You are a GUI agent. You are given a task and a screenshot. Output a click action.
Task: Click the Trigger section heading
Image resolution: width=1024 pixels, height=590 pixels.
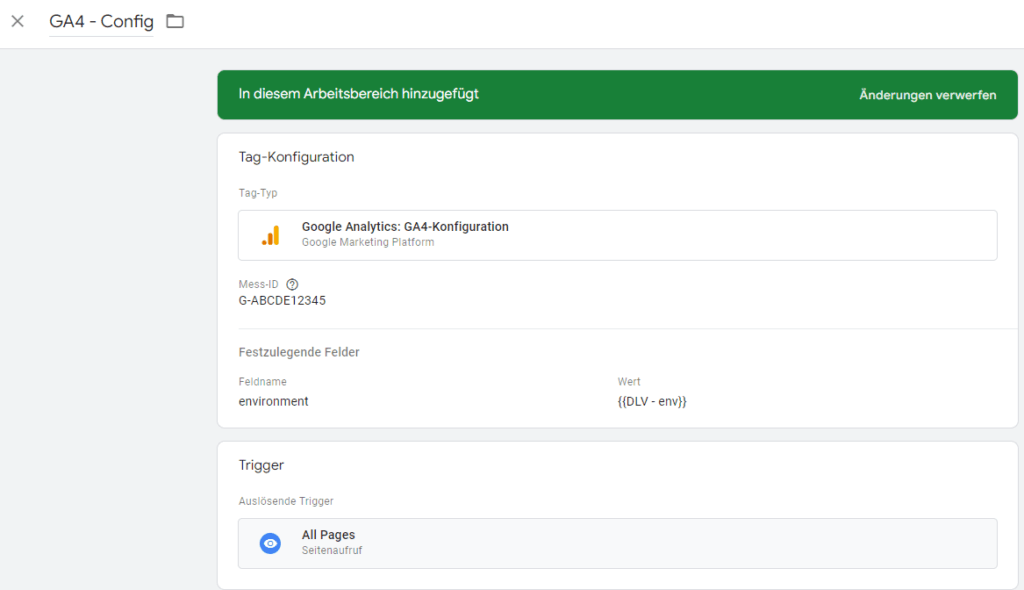[x=261, y=465]
